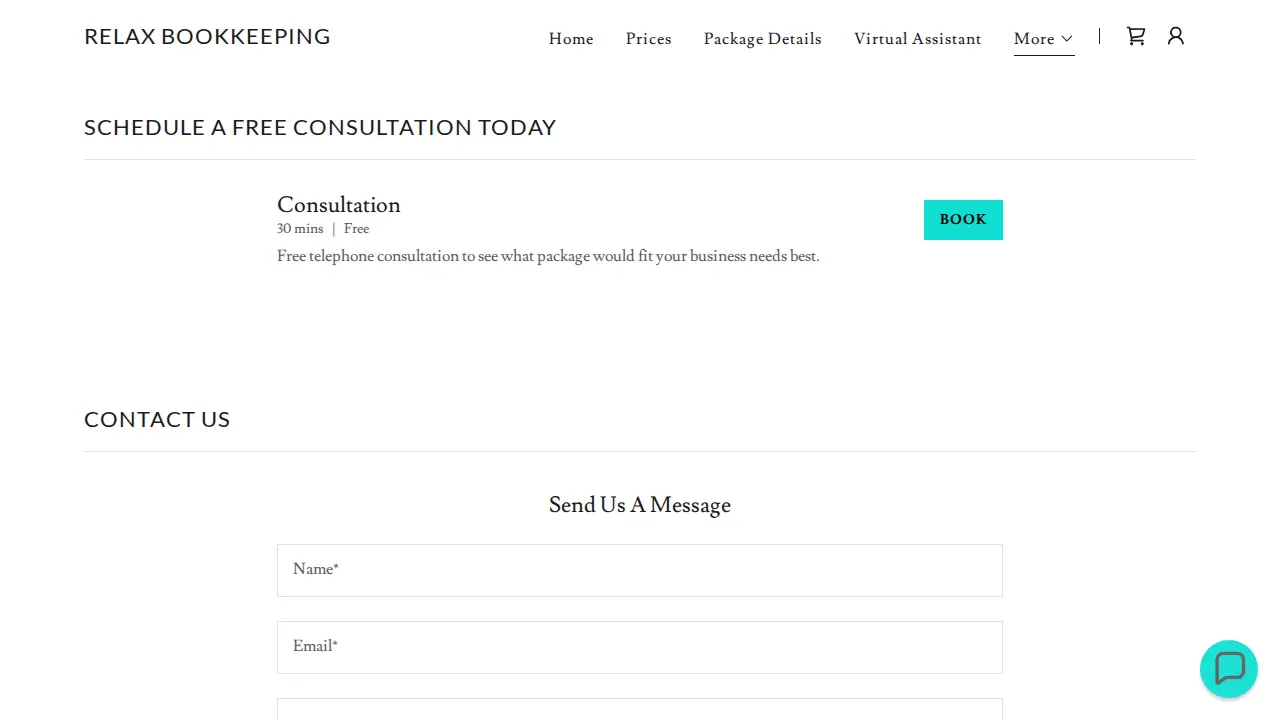Open the chat bubble widget

click(1229, 669)
